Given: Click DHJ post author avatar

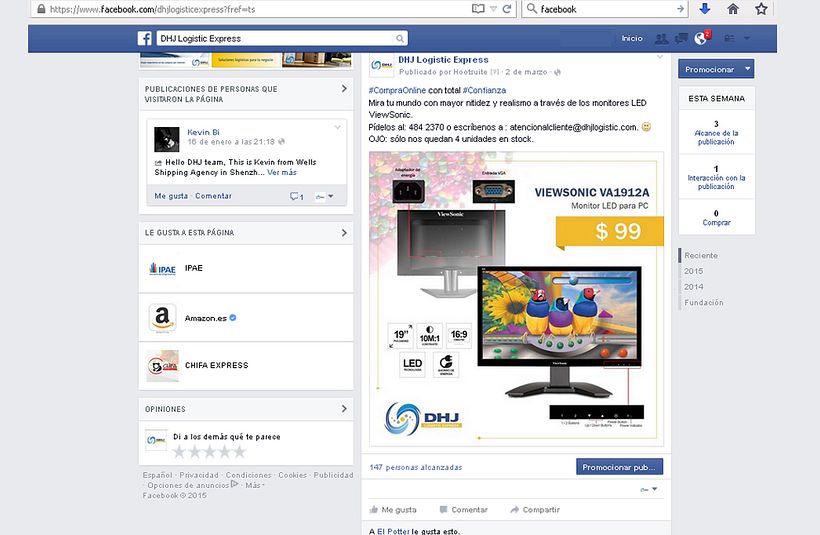Looking at the screenshot, I should tap(382, 65).
